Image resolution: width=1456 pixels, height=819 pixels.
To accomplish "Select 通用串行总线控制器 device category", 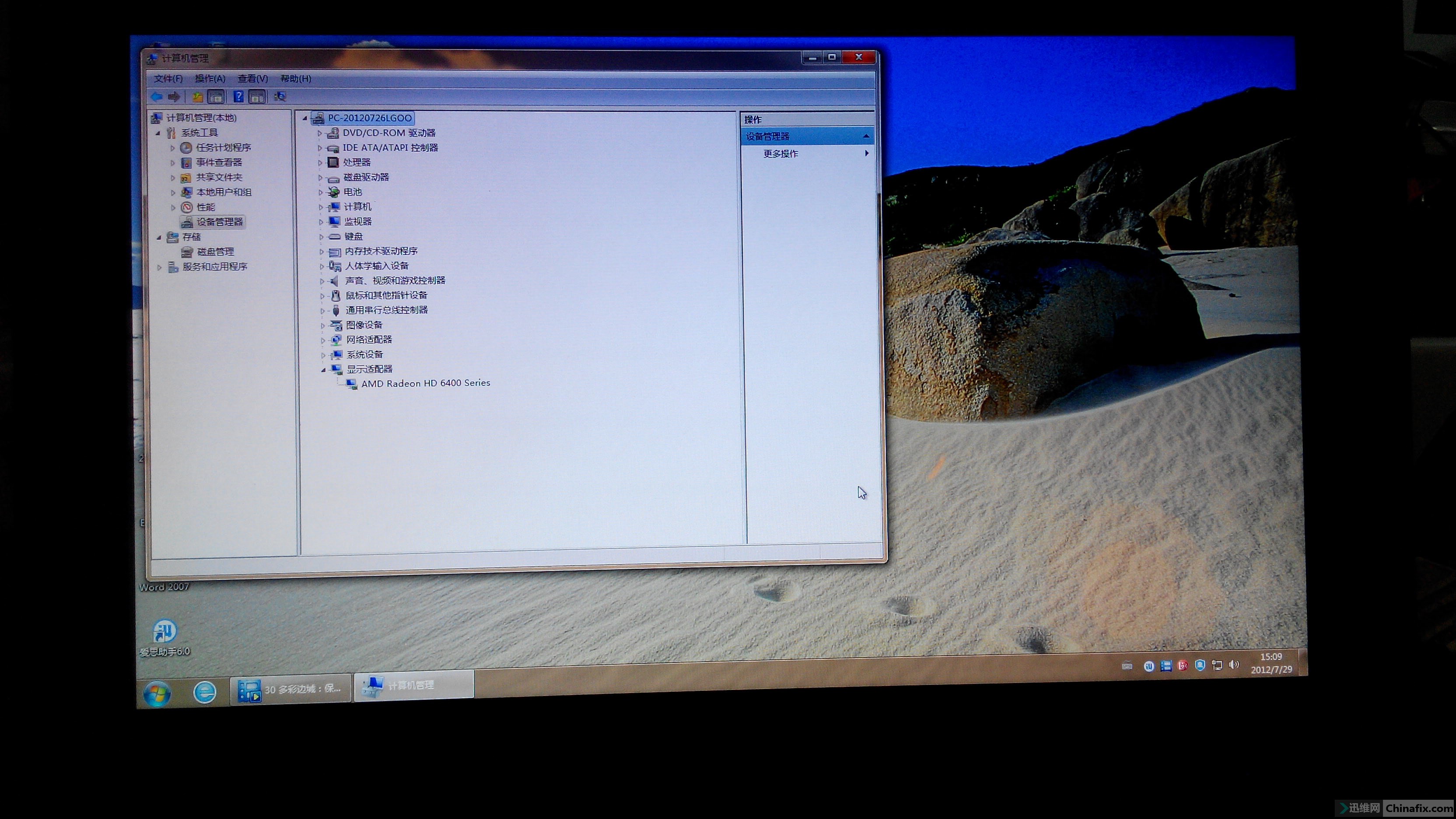I will tap(387, 310).
